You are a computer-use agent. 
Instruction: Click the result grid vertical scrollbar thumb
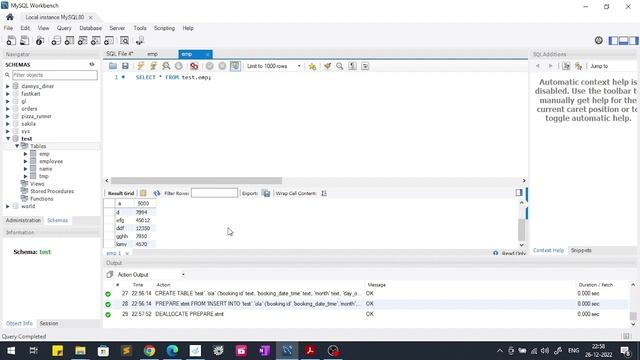click(522, 230)
